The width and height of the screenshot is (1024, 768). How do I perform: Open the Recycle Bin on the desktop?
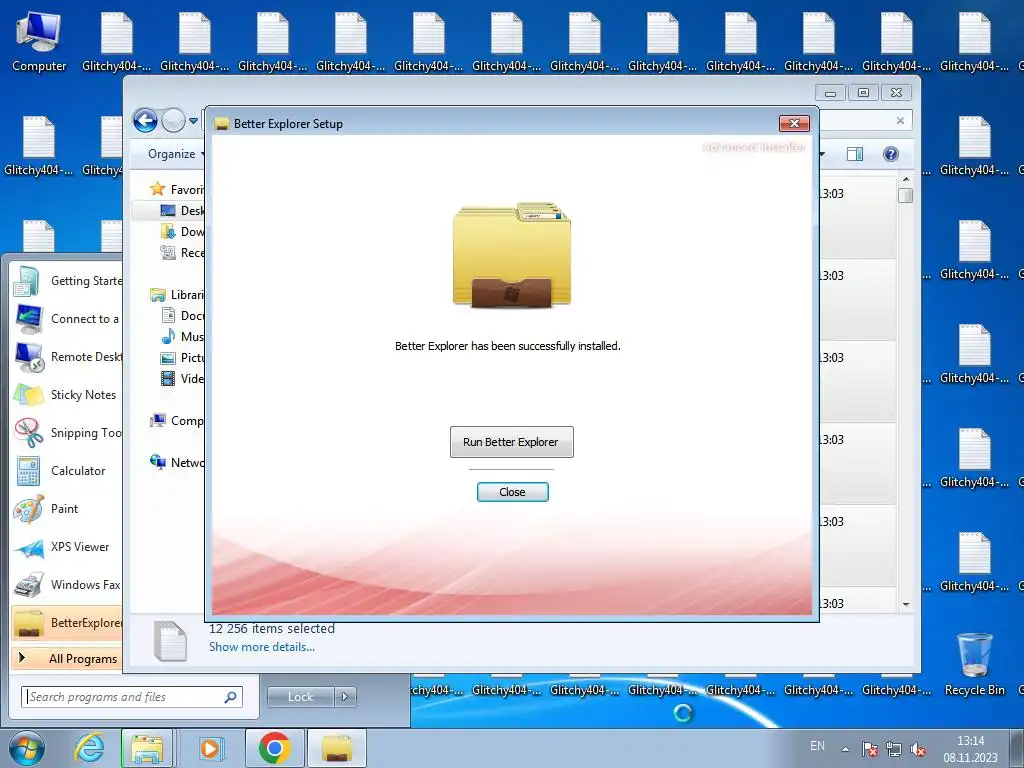(974, 664)
